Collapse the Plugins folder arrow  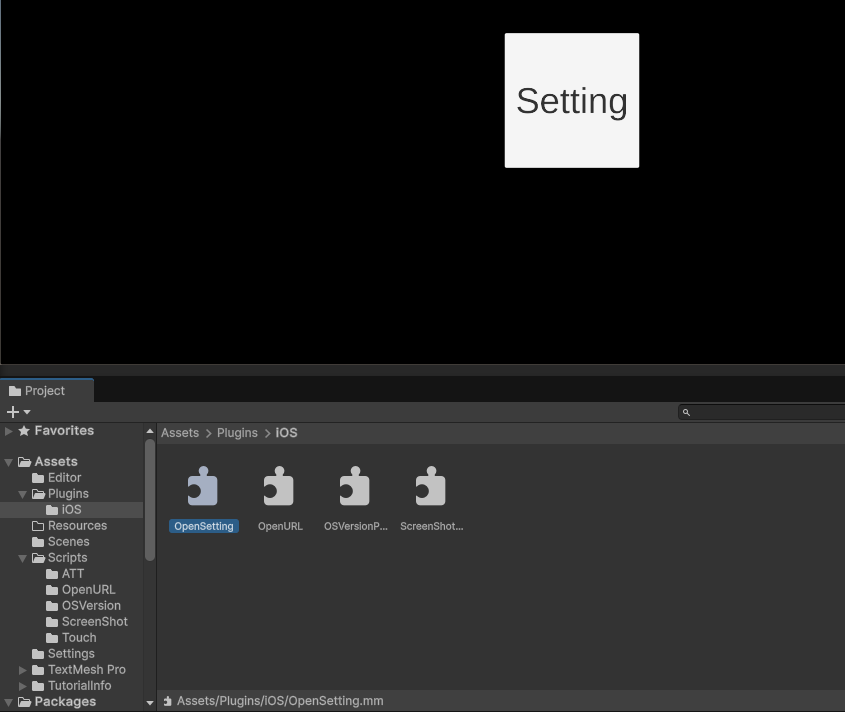pos(23,494)
